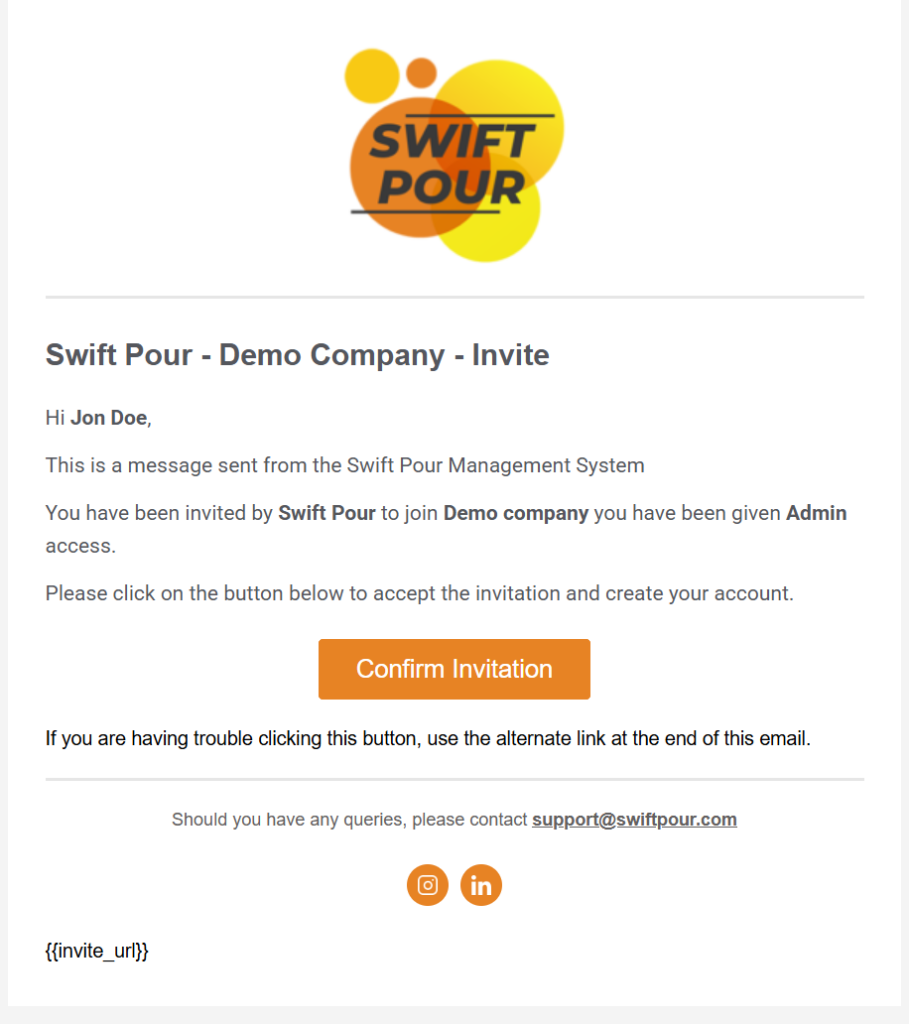The image size is (909, 1024).
Task: Click the divider line below the logo
Action: [454, 297]
